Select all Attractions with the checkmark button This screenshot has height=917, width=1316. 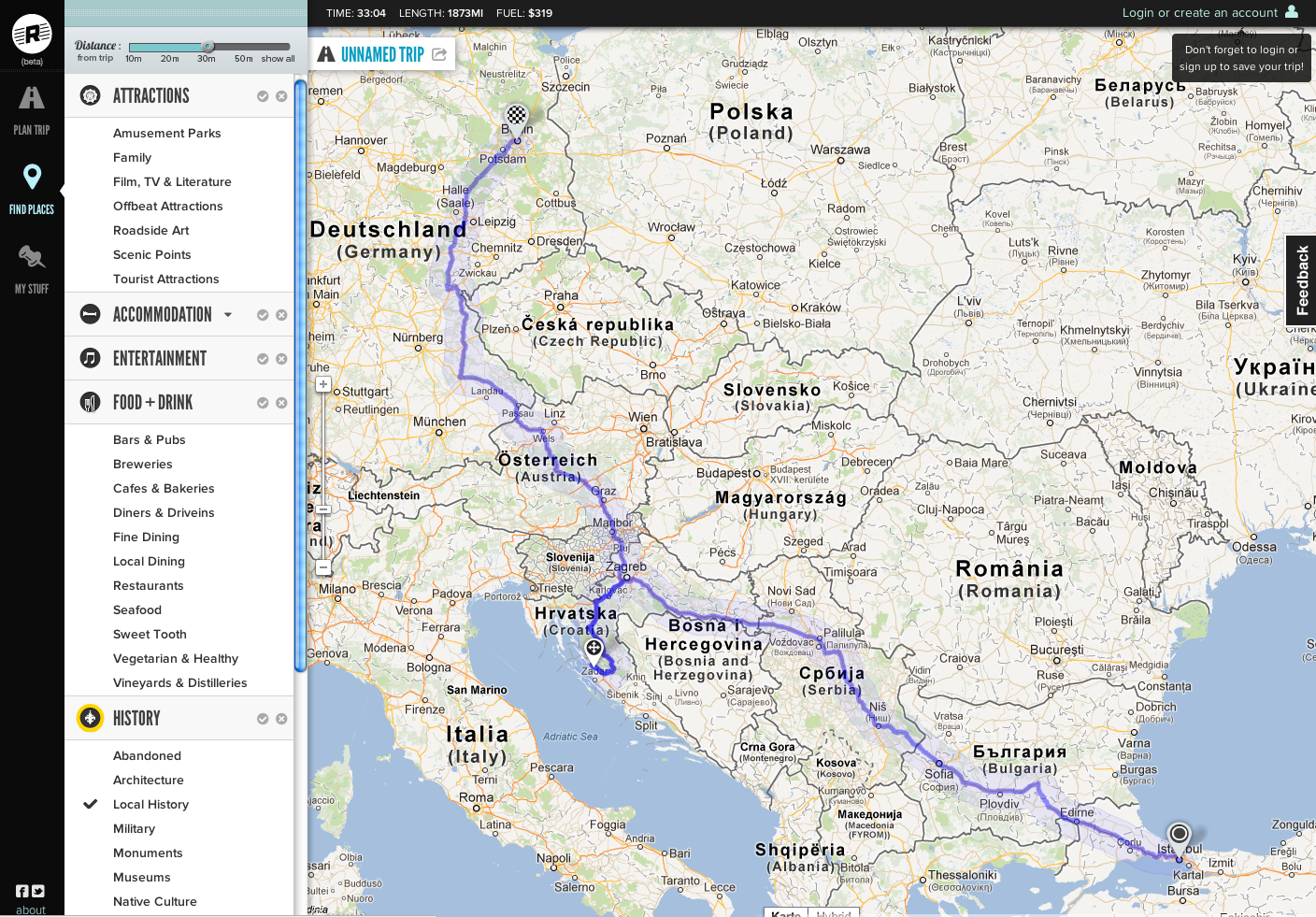coord(263,96)
